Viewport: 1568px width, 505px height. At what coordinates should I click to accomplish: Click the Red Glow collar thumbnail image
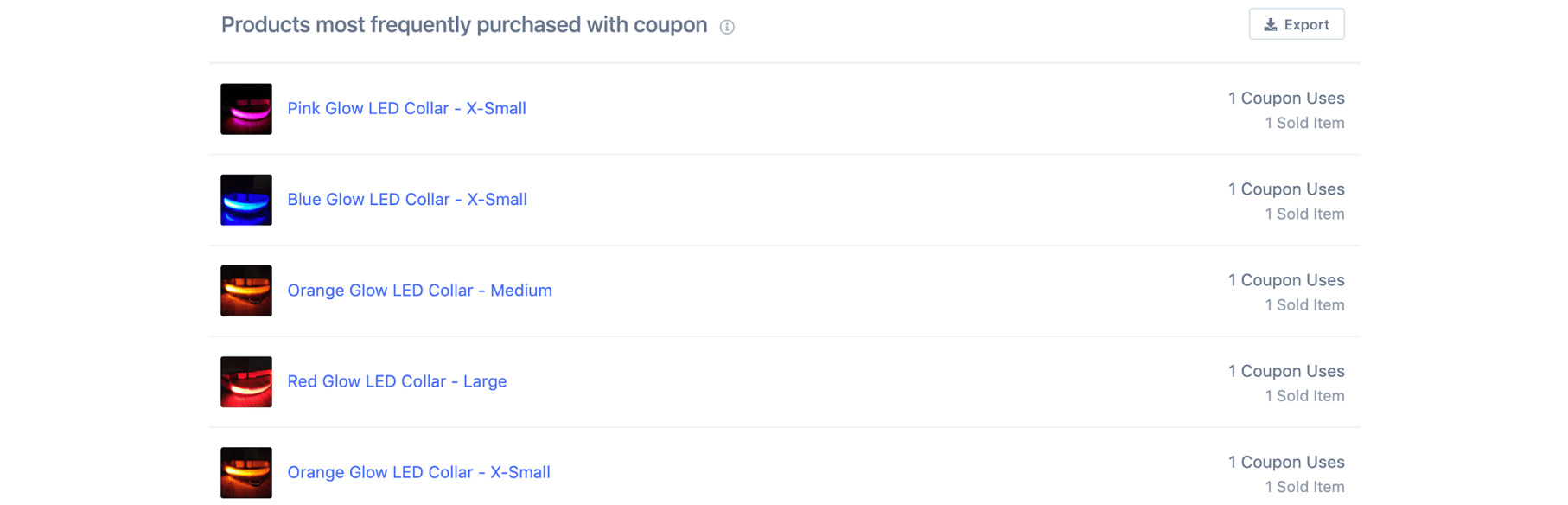click(245, 382)
